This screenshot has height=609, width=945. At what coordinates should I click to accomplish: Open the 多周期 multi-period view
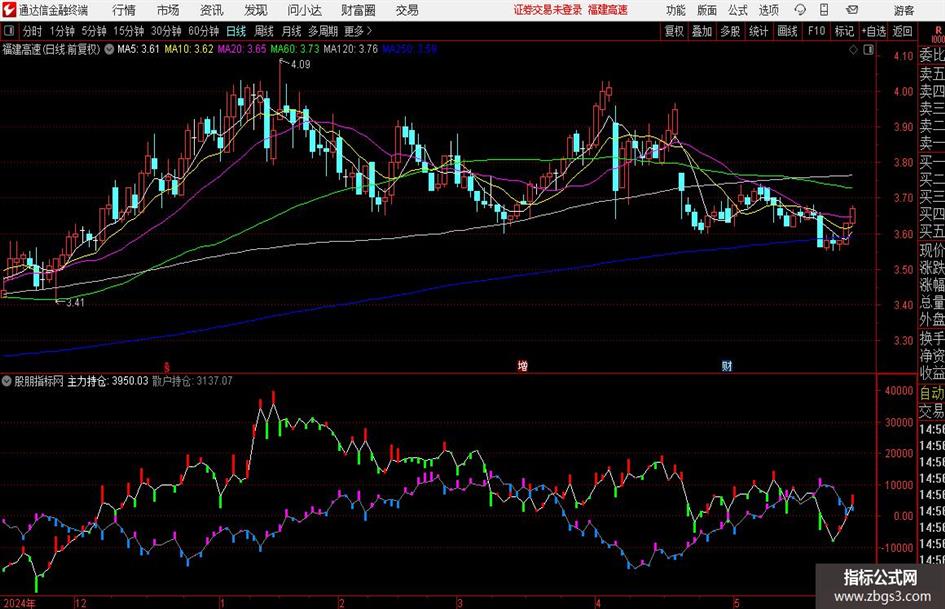coord(323,31)
